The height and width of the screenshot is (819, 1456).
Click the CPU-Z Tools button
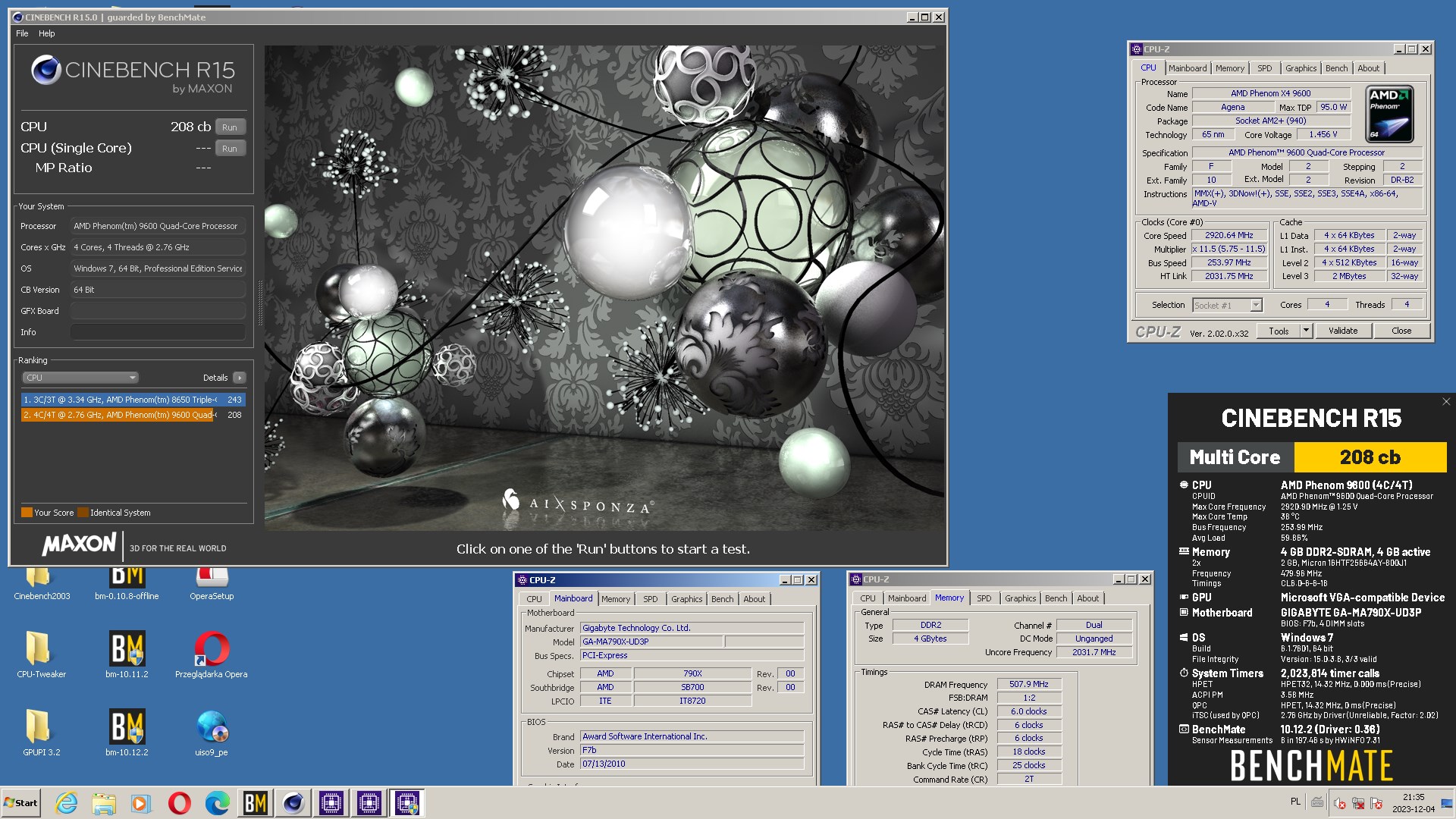[1279, 331]
